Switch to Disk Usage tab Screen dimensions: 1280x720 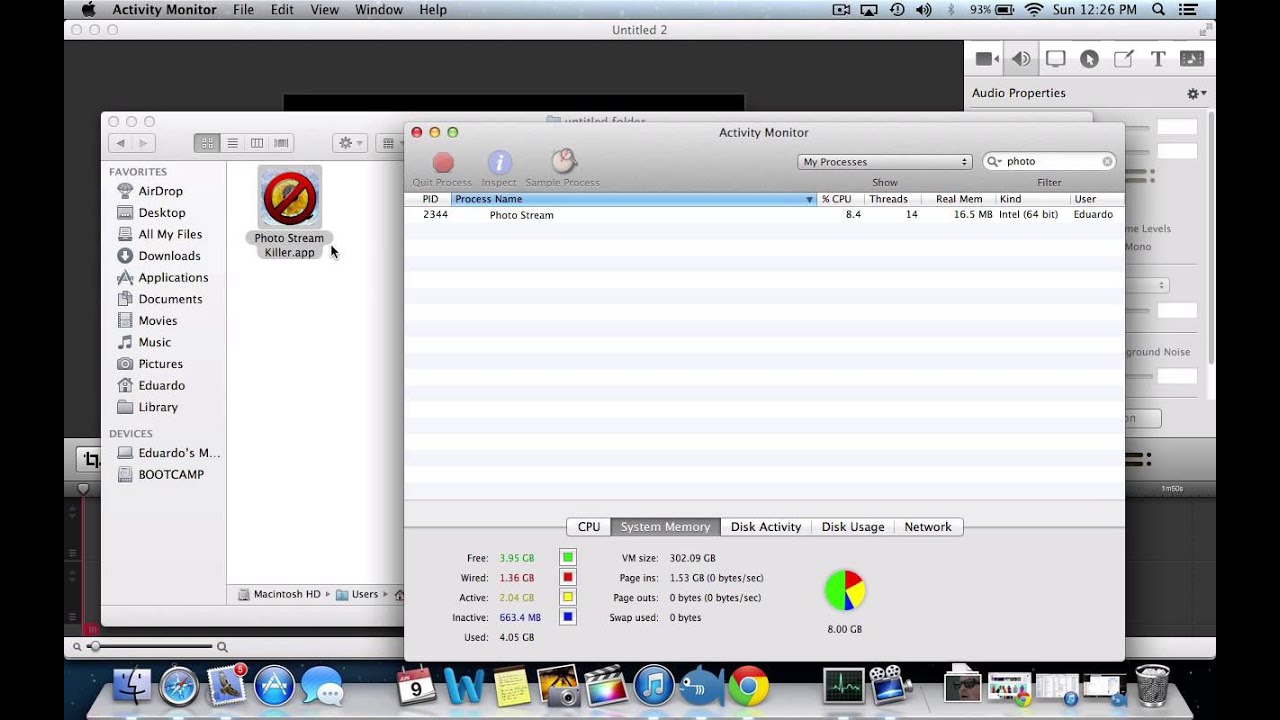point(853,527)
